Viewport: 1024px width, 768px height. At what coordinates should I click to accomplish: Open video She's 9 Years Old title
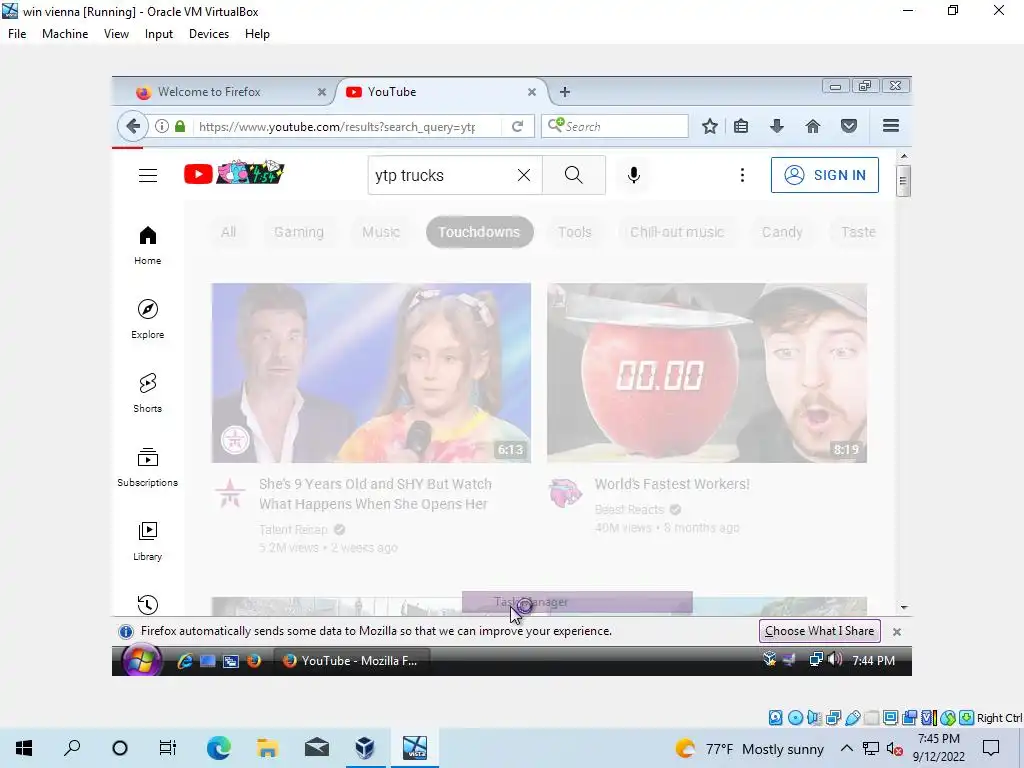(x=376, y=494)
